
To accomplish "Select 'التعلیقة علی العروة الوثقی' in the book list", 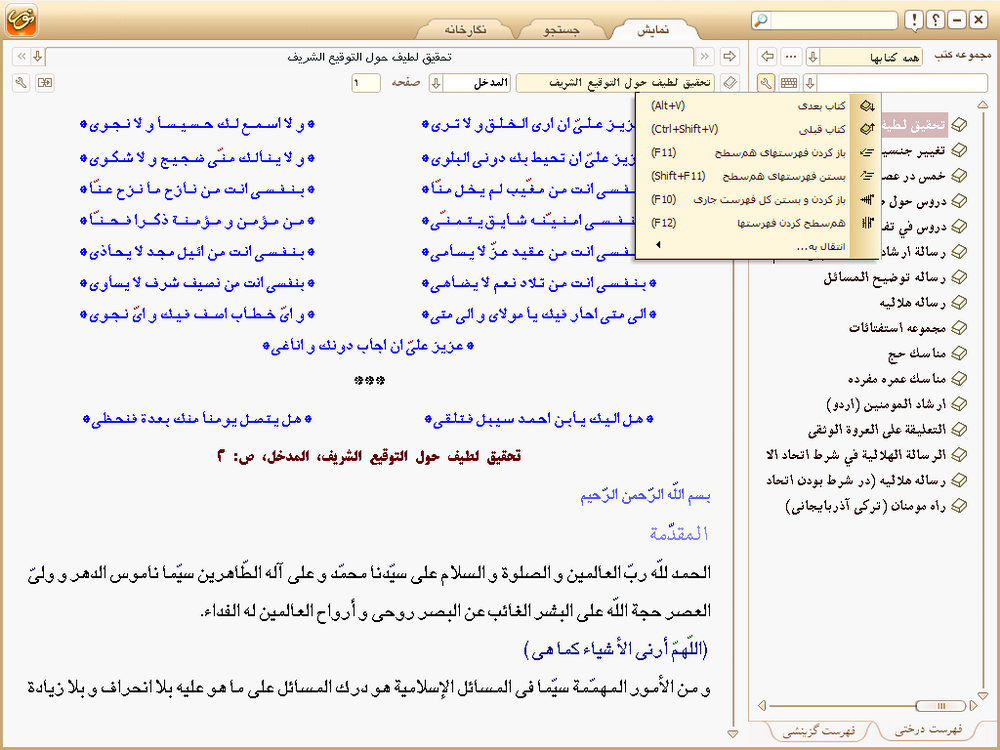I will point(877,430).
